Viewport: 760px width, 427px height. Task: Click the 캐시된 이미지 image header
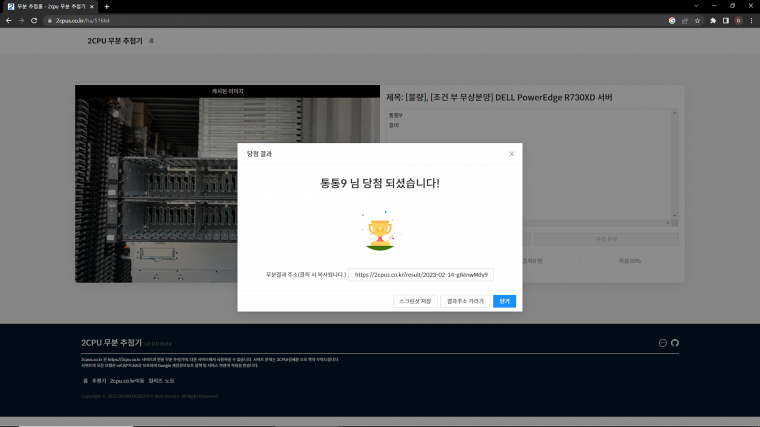[227, 91]
